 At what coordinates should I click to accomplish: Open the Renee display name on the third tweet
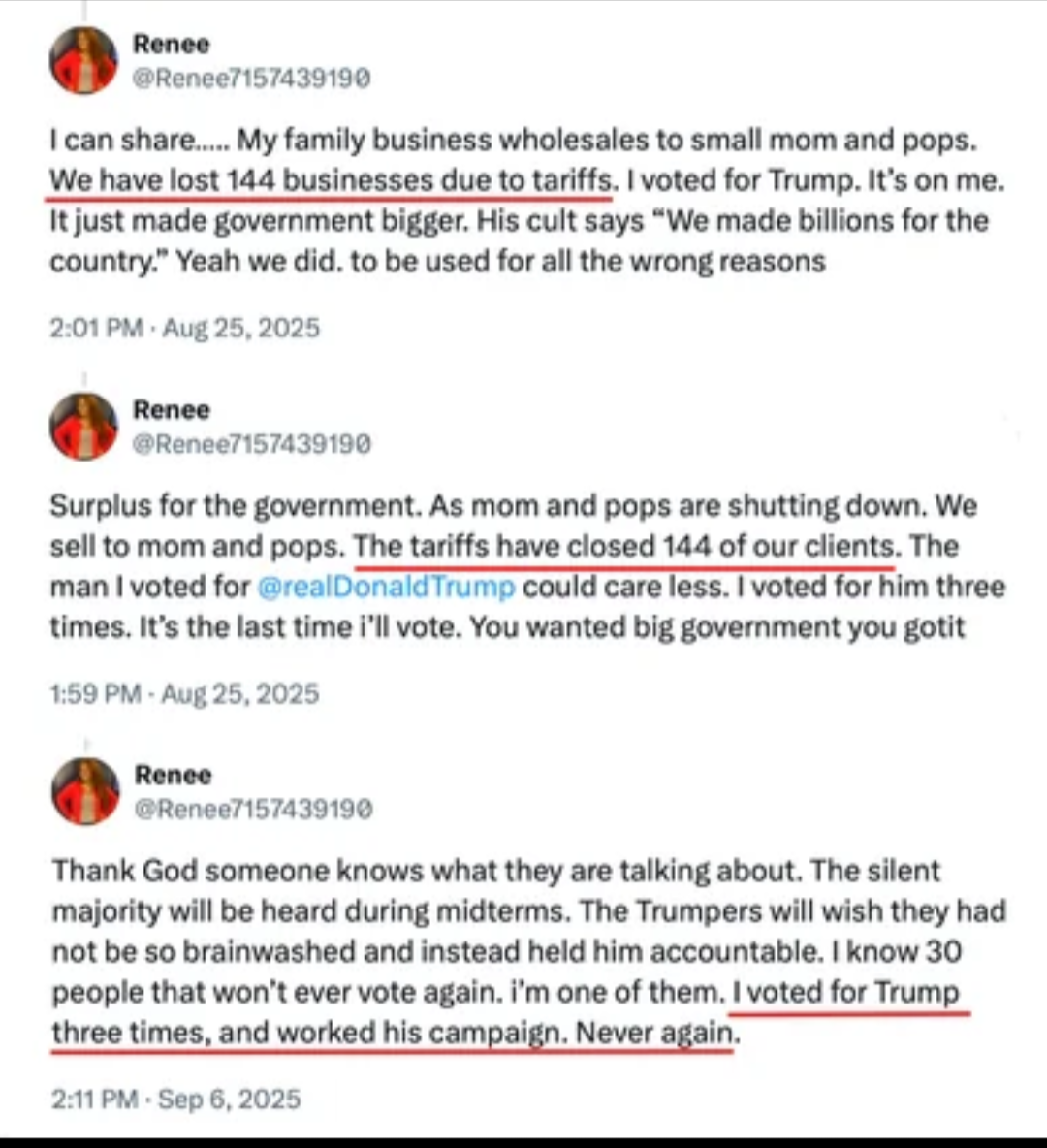[x=173, y=775]
